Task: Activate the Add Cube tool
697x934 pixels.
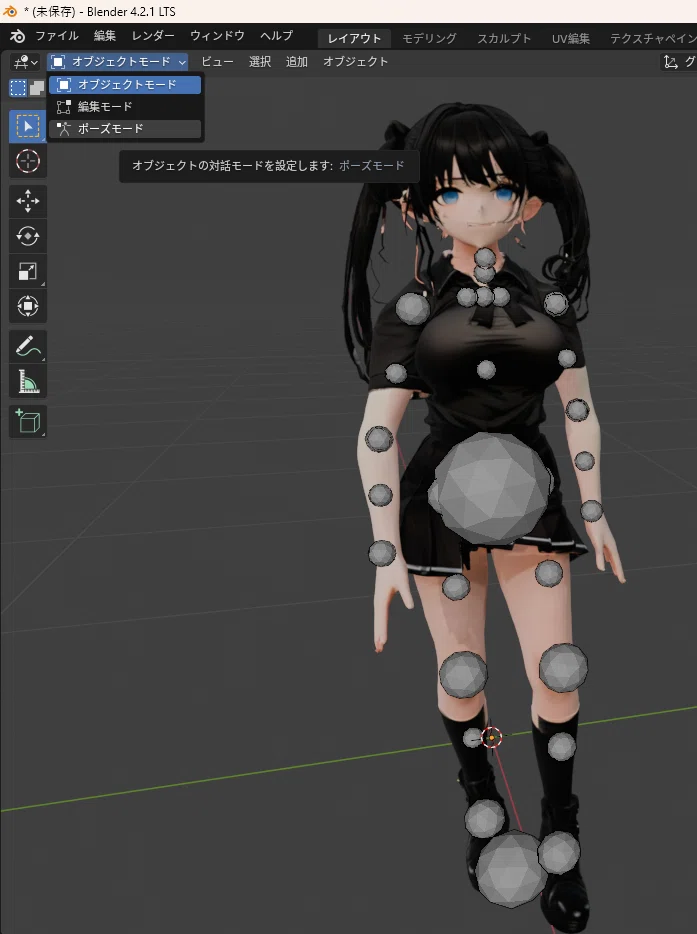Action: [27, 421]
